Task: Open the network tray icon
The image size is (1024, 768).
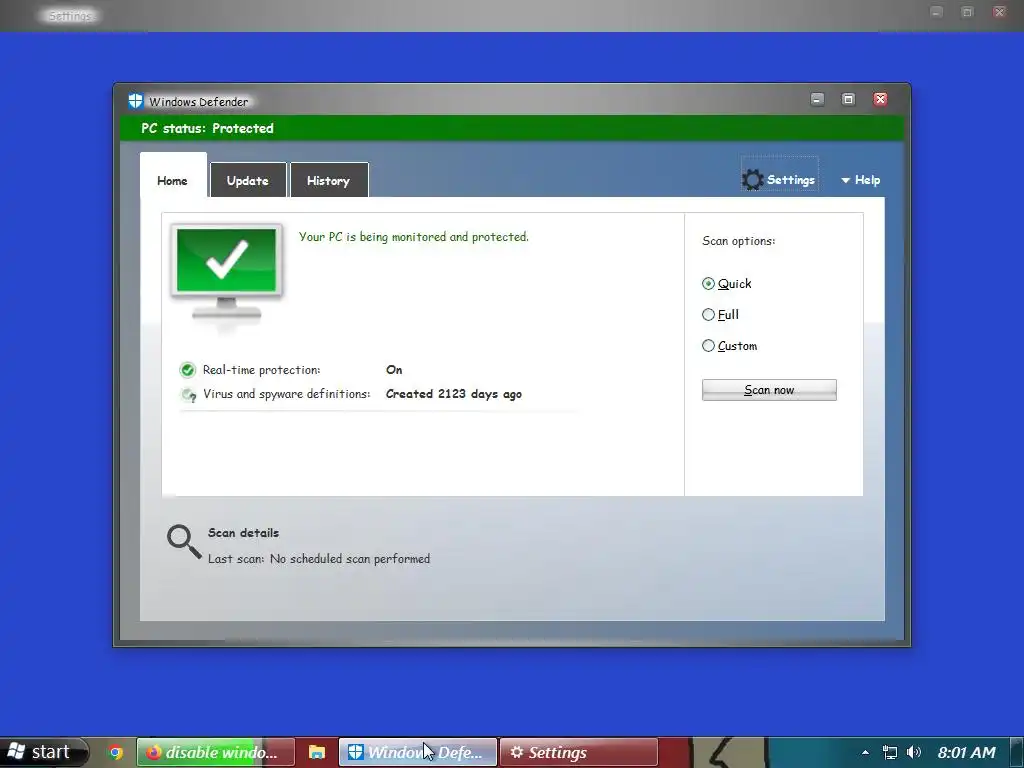Action: (889, 752)
